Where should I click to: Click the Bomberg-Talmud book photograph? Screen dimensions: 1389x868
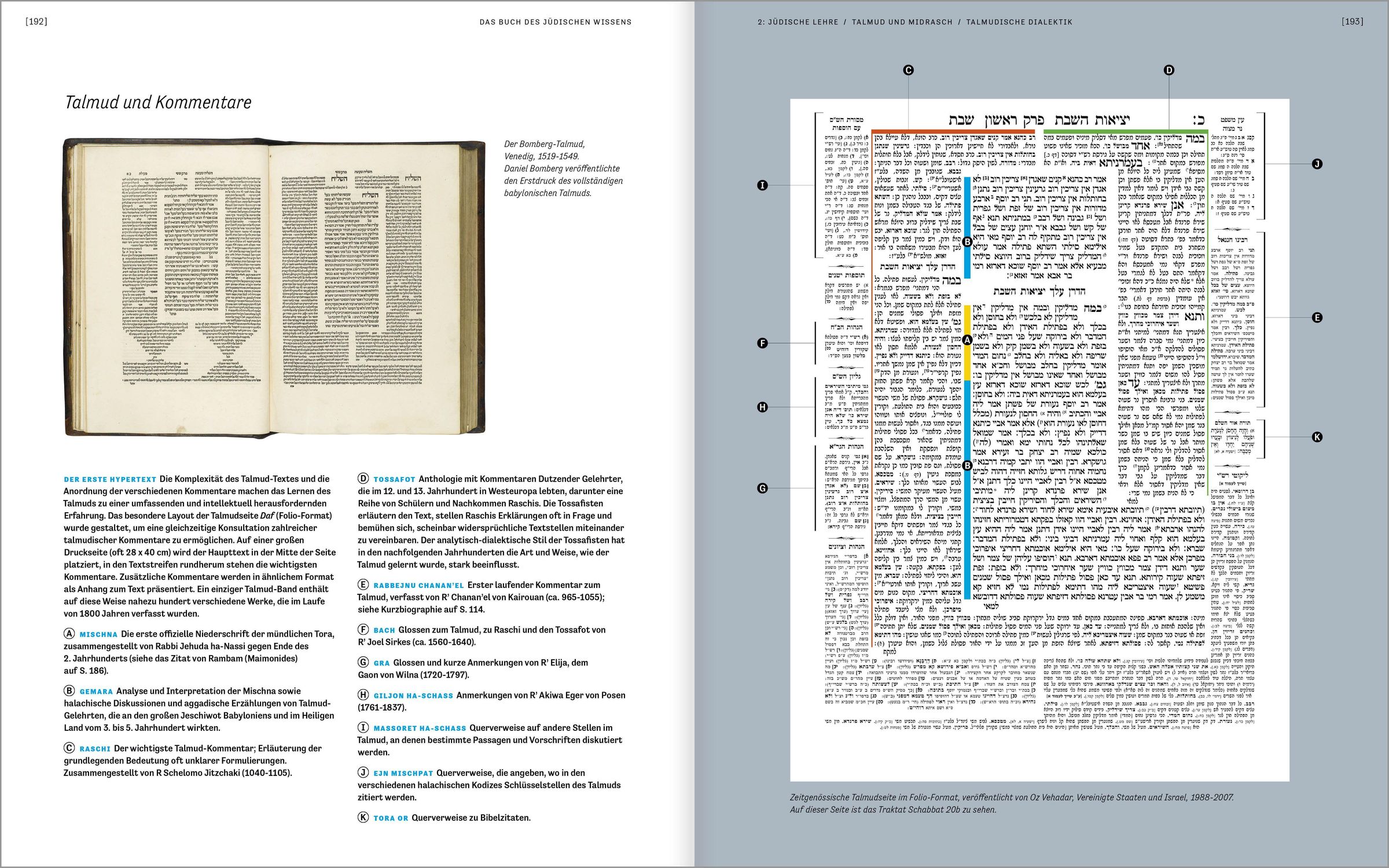pos(274,287)
